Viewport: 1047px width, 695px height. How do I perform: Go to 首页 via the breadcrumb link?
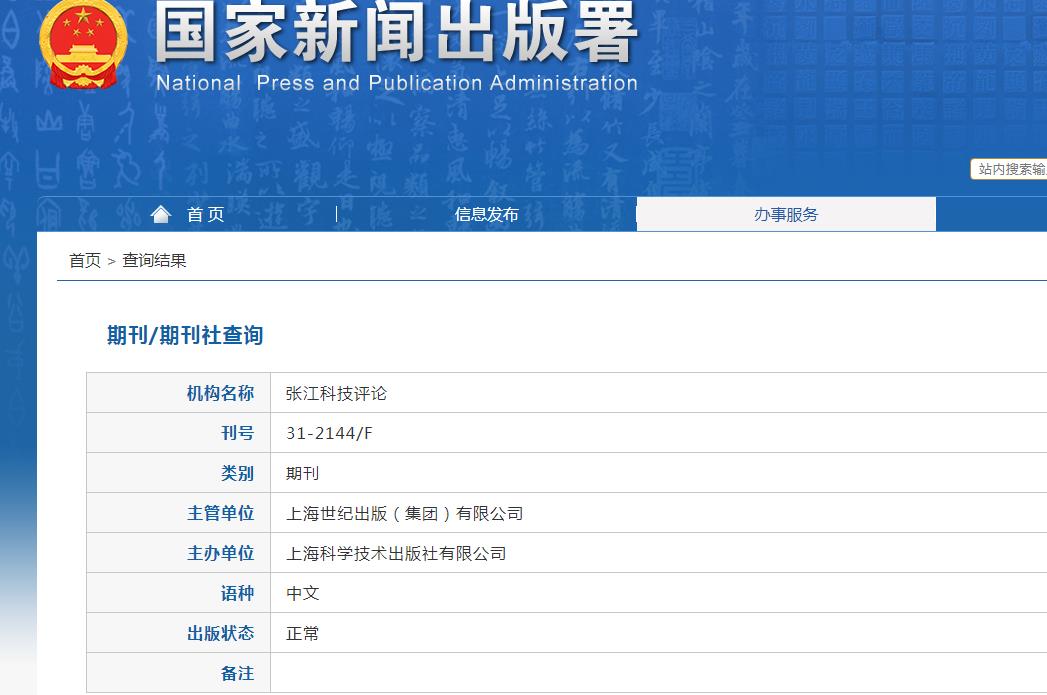[x=84, y=261]
